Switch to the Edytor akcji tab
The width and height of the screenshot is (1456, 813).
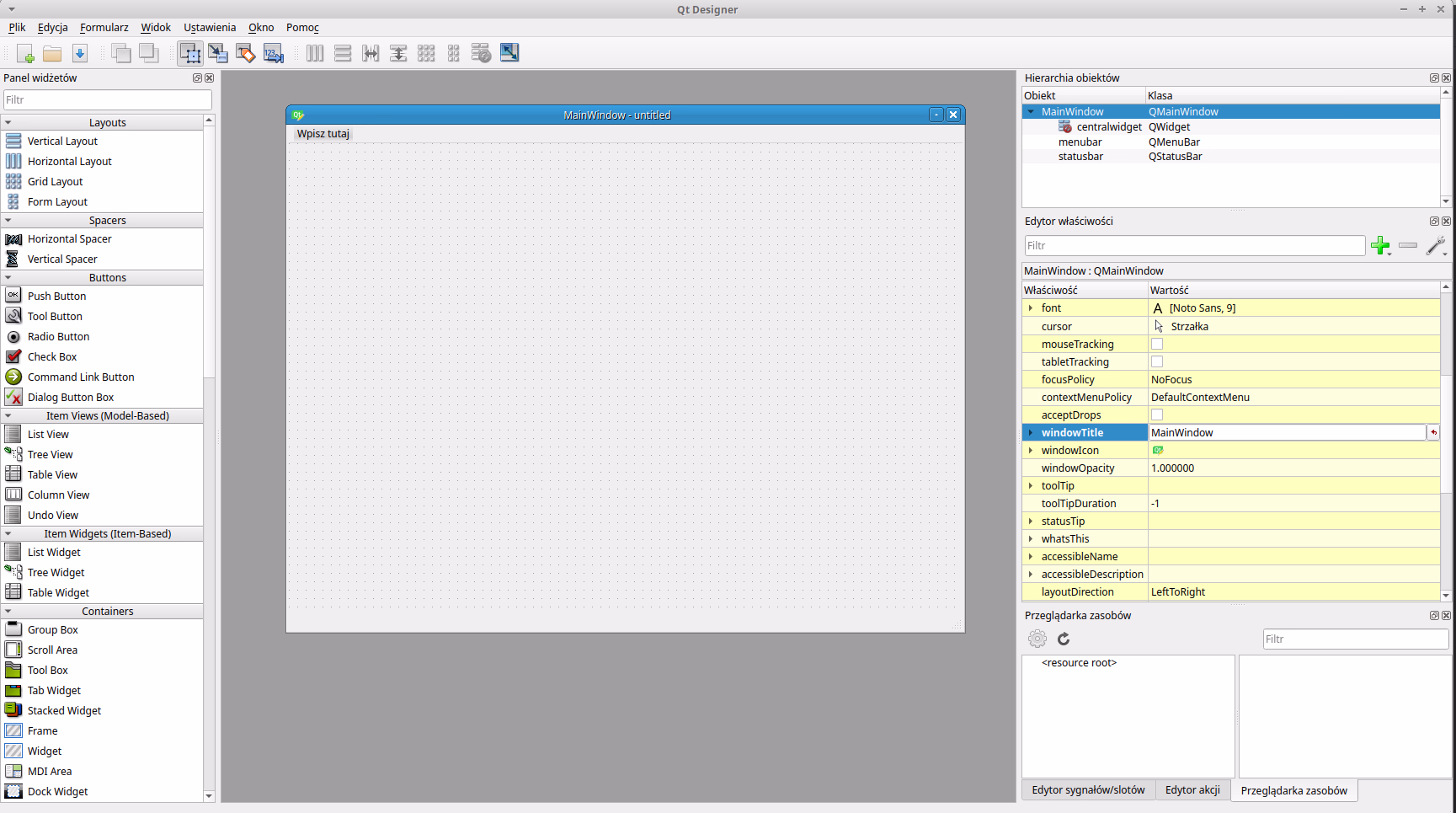[1192, 790]
